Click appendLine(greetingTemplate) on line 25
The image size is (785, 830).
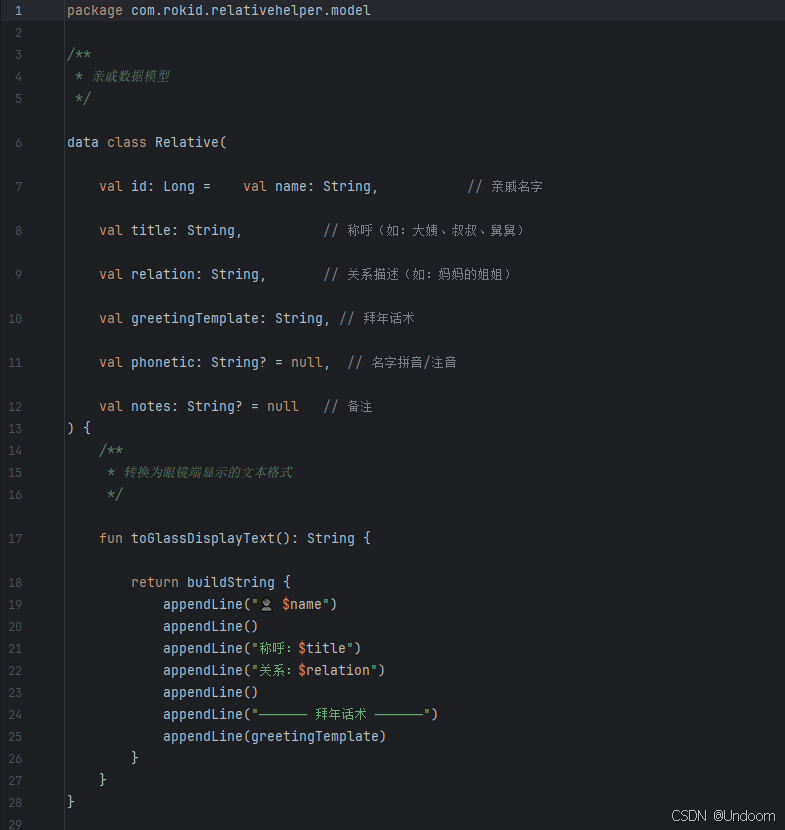click(x=274, y=736)
